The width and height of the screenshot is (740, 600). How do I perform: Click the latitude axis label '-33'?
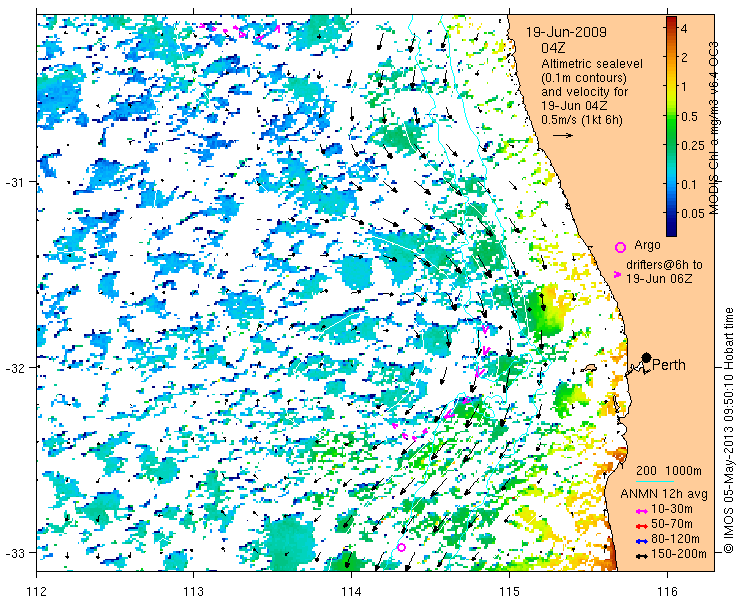[x=14, y=552]
